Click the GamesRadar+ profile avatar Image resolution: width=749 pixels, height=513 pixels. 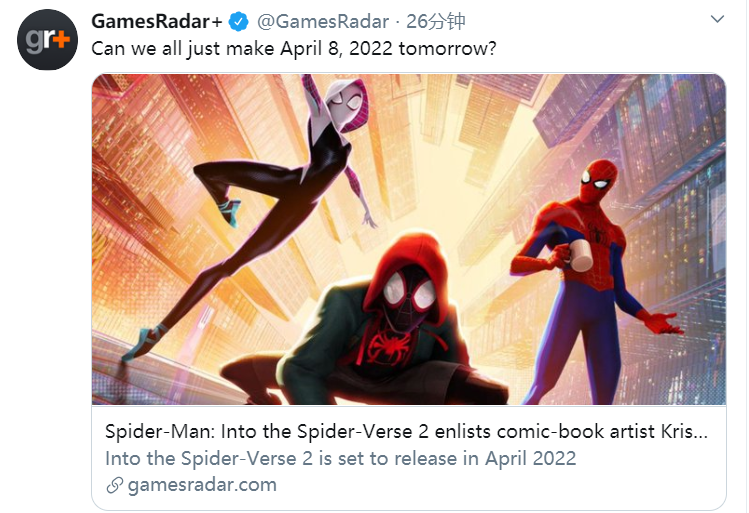tap(47, 39)
